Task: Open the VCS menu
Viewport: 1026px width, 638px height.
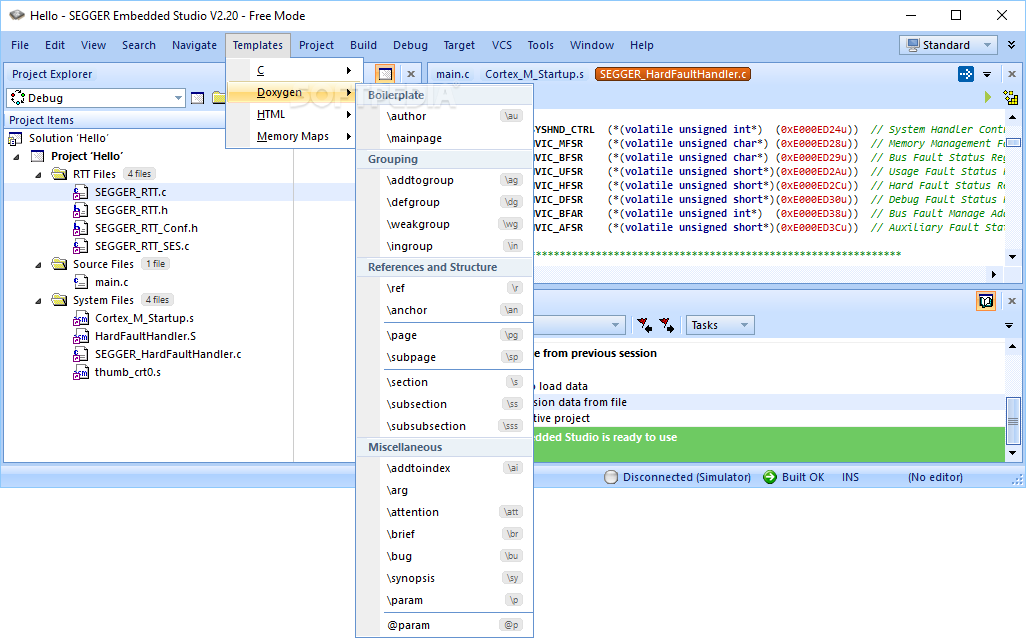Action: click(x=502, y=45)
